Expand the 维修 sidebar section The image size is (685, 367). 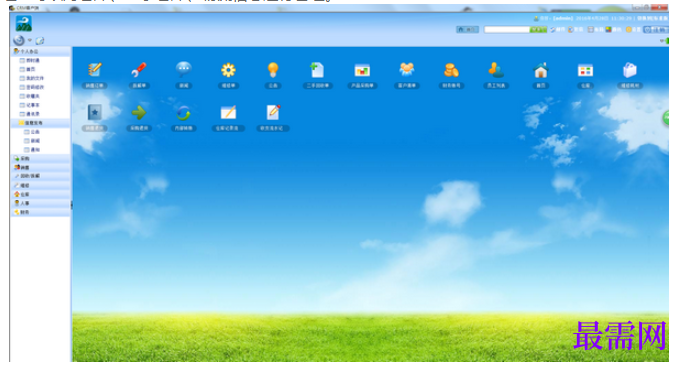(40, 185)
